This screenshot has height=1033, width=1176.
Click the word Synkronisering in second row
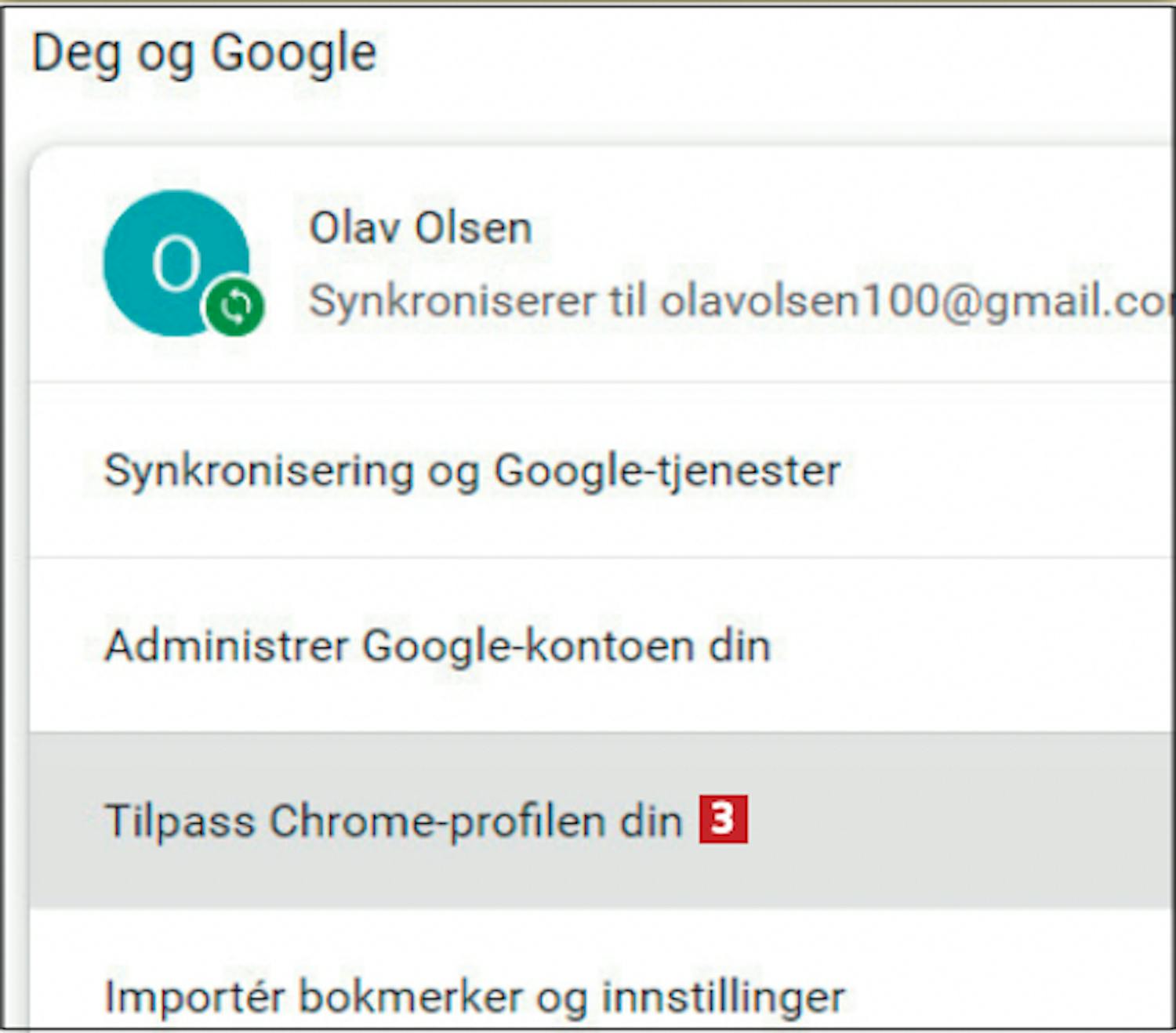(x=259, y=471)
